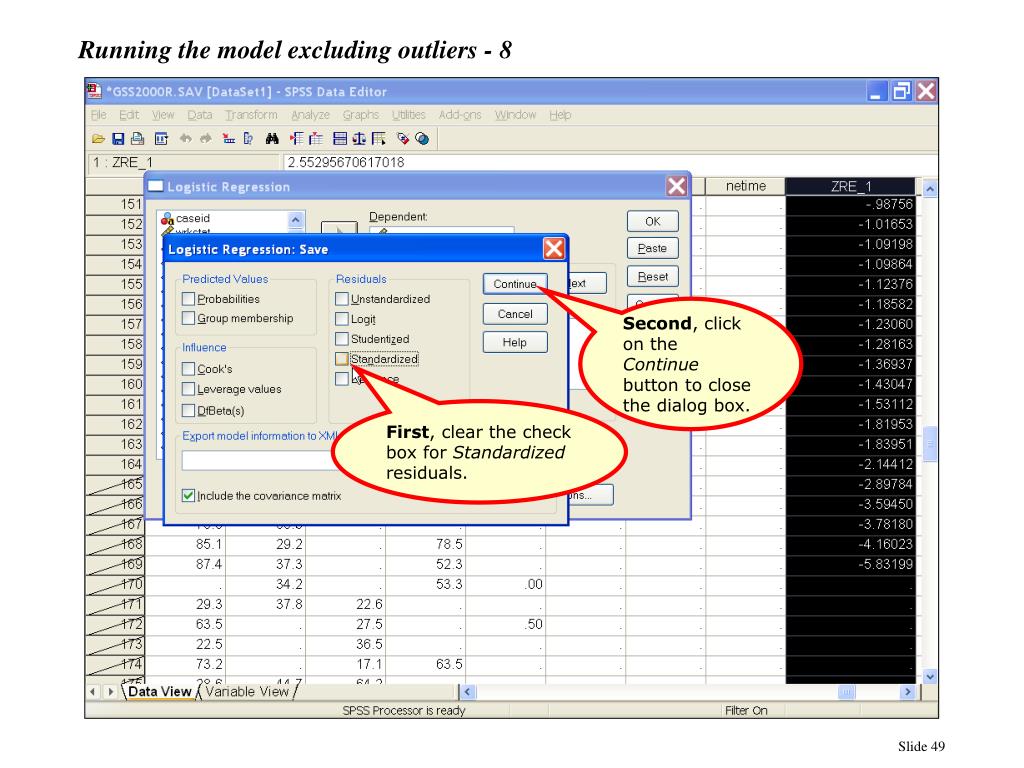Open the File menu
This screenshot has width=1024, height=768.
(99, 115)
